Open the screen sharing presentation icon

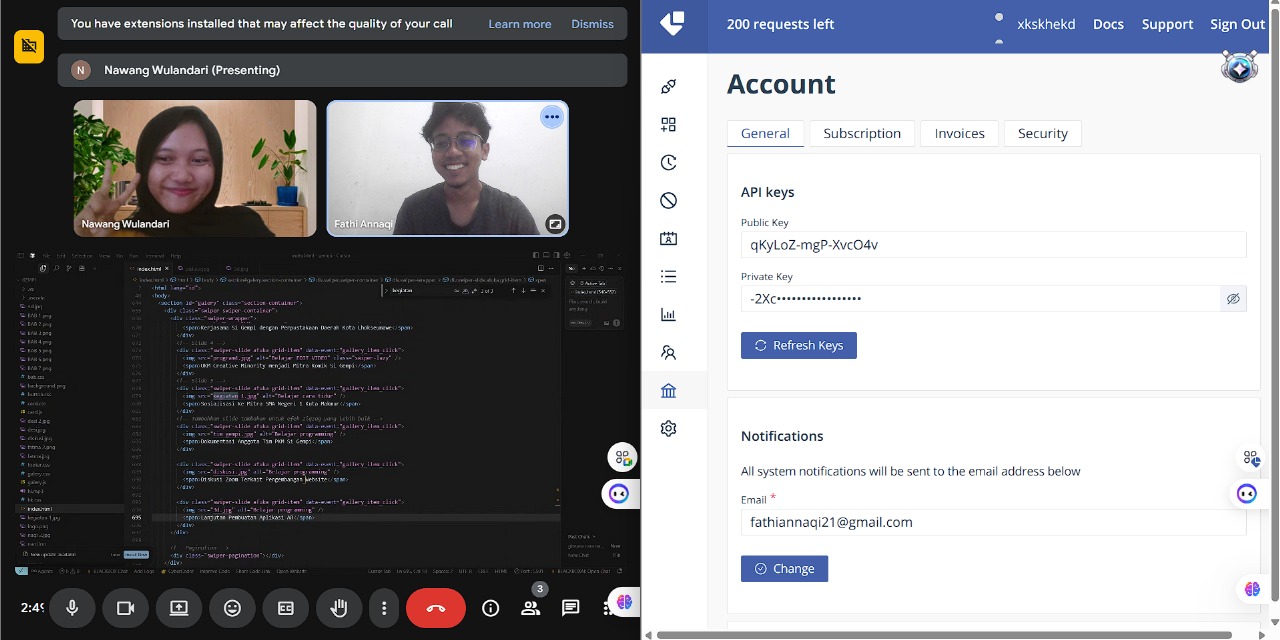coord(178,607)
